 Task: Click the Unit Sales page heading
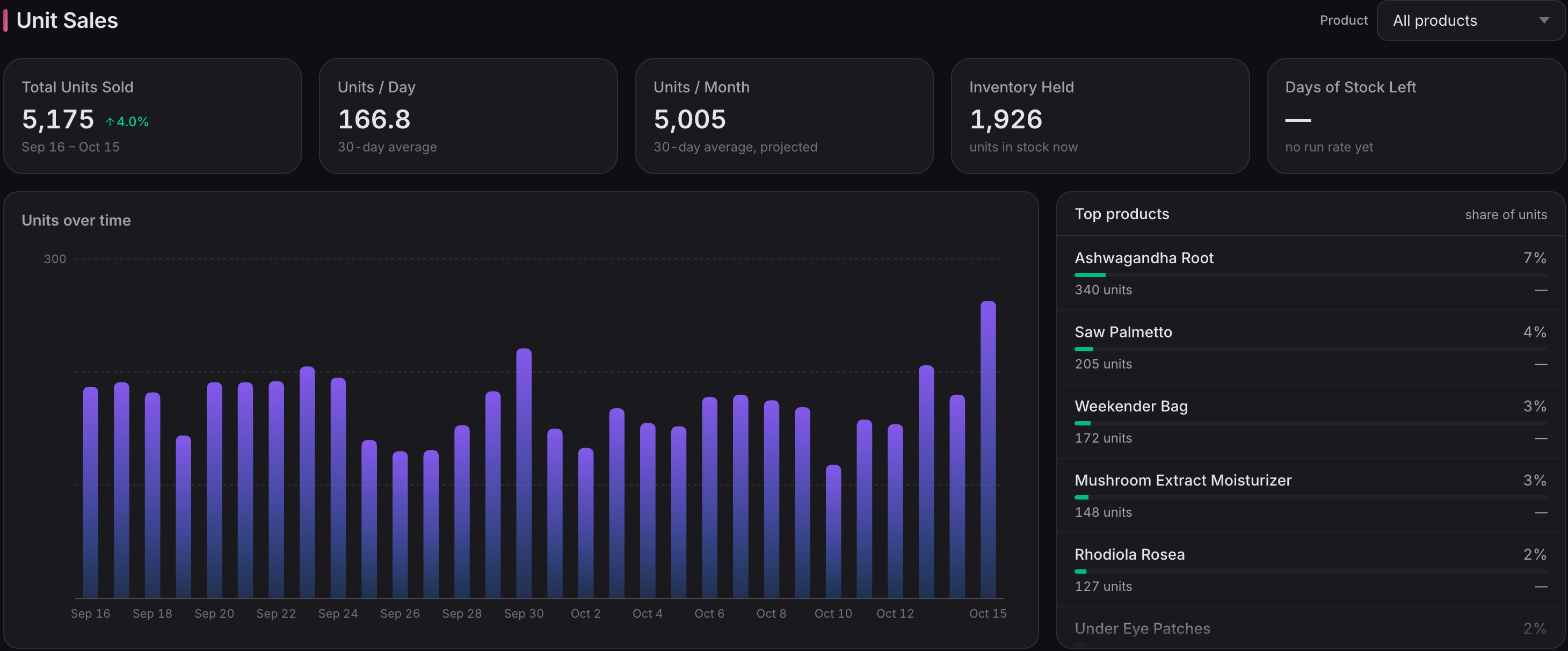tap(67, 20)
